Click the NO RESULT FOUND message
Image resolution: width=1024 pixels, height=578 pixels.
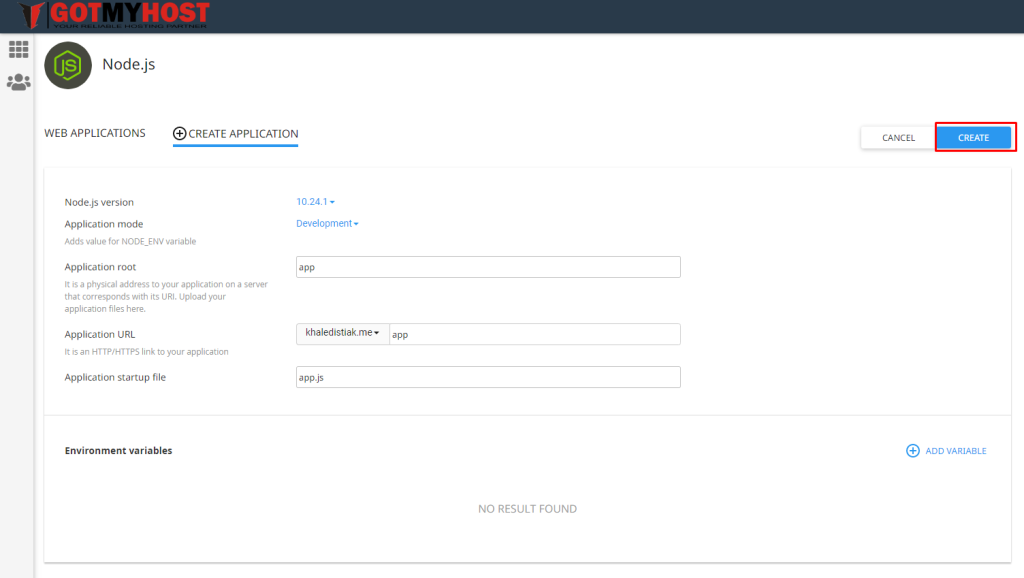tap(527, 509)
